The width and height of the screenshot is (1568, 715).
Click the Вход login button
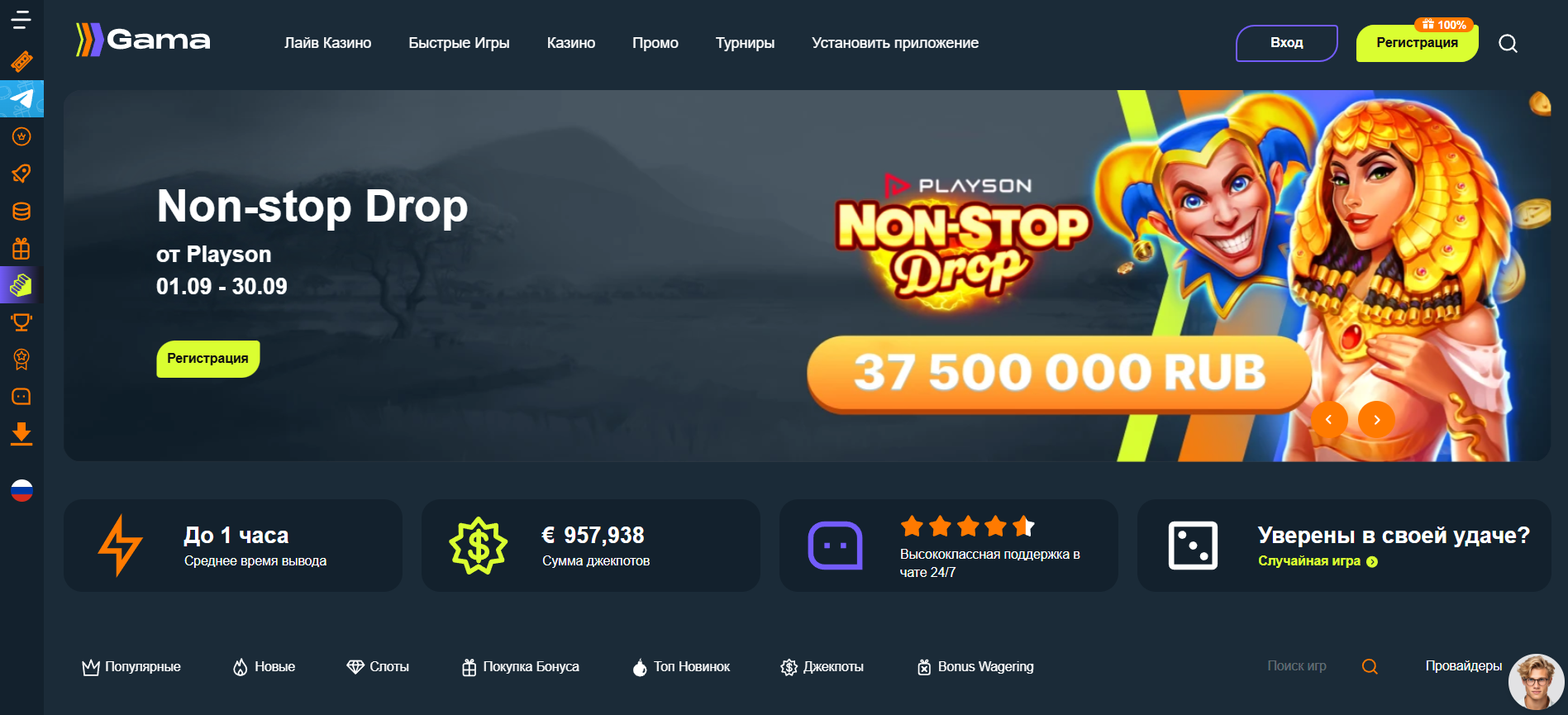coord(1286,43)
